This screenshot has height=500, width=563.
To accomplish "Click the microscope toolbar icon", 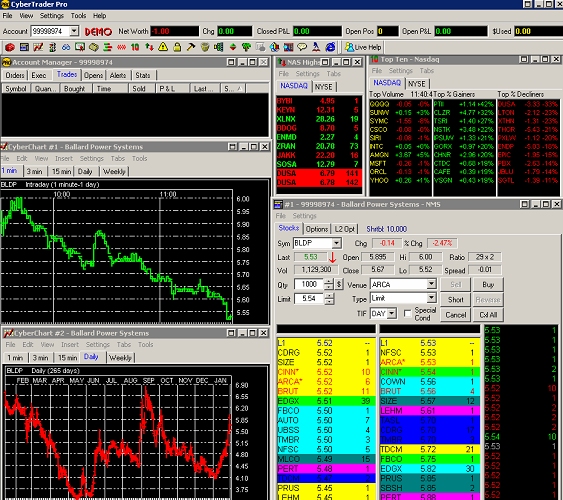I will pyautogui.click(x=316, y=47).
